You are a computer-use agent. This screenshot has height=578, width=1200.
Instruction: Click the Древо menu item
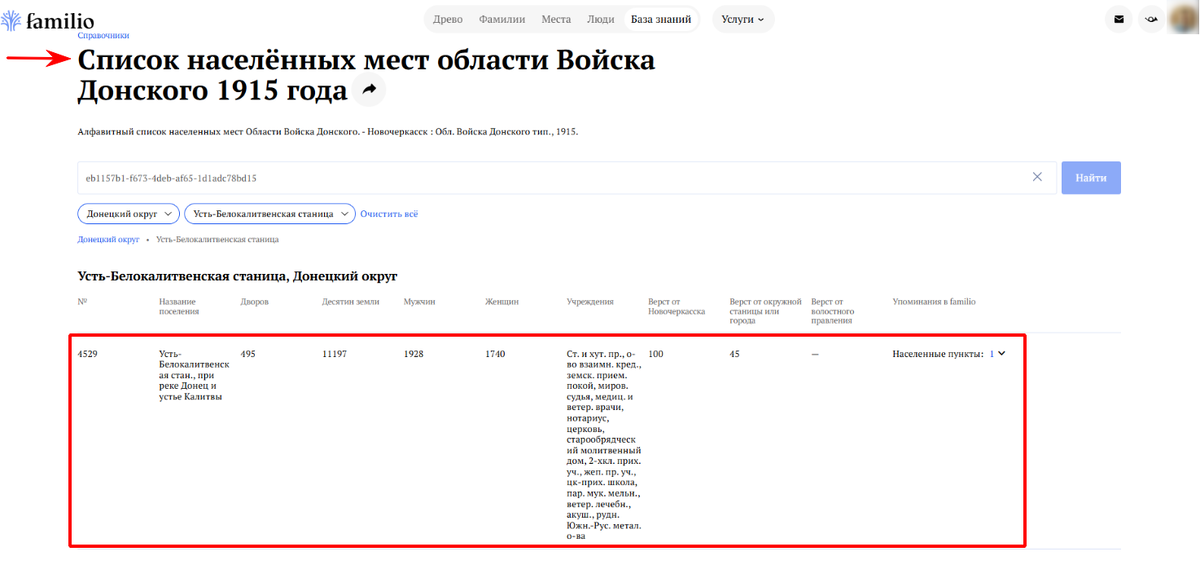tap(447, 18)
